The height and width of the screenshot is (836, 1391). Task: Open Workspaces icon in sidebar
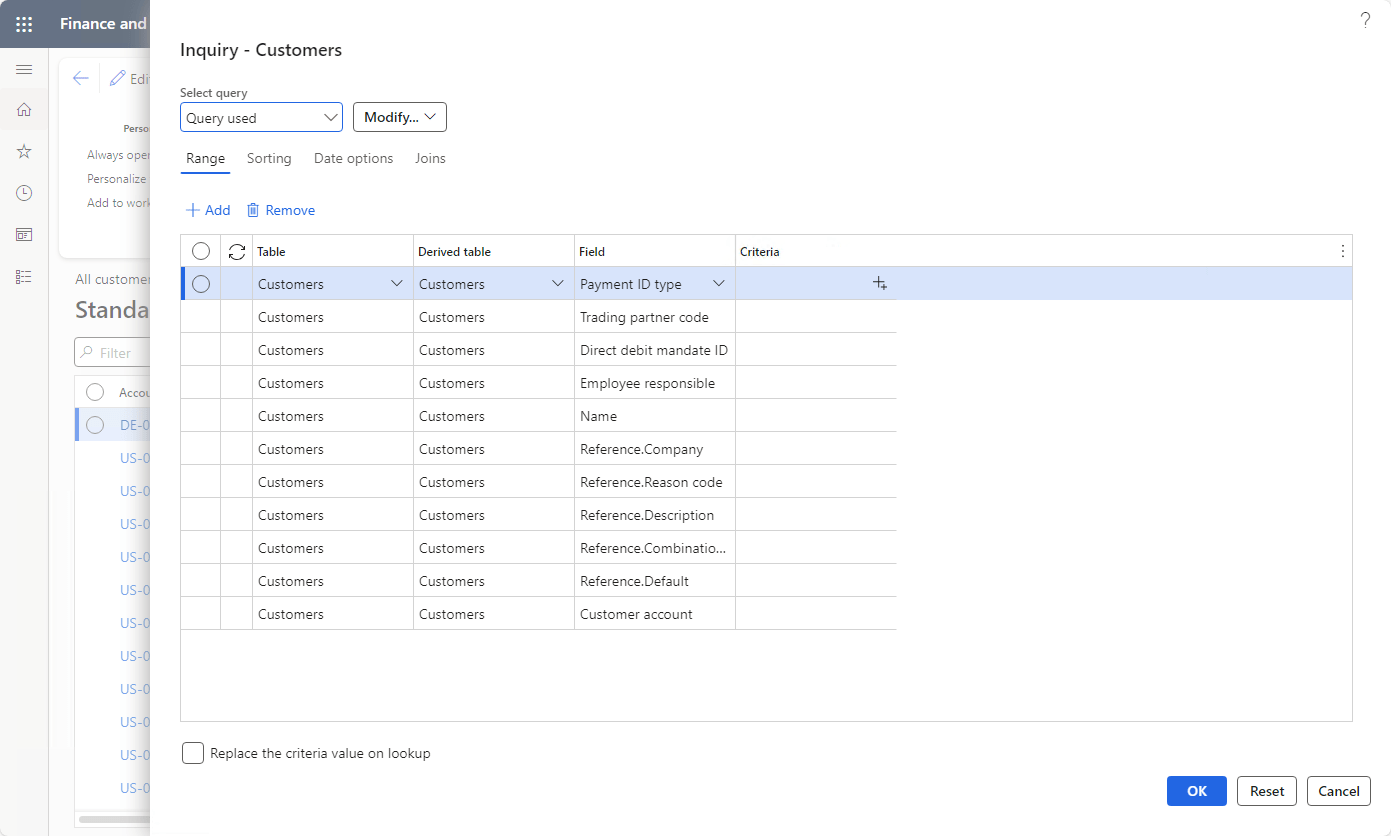click(24, 234)
